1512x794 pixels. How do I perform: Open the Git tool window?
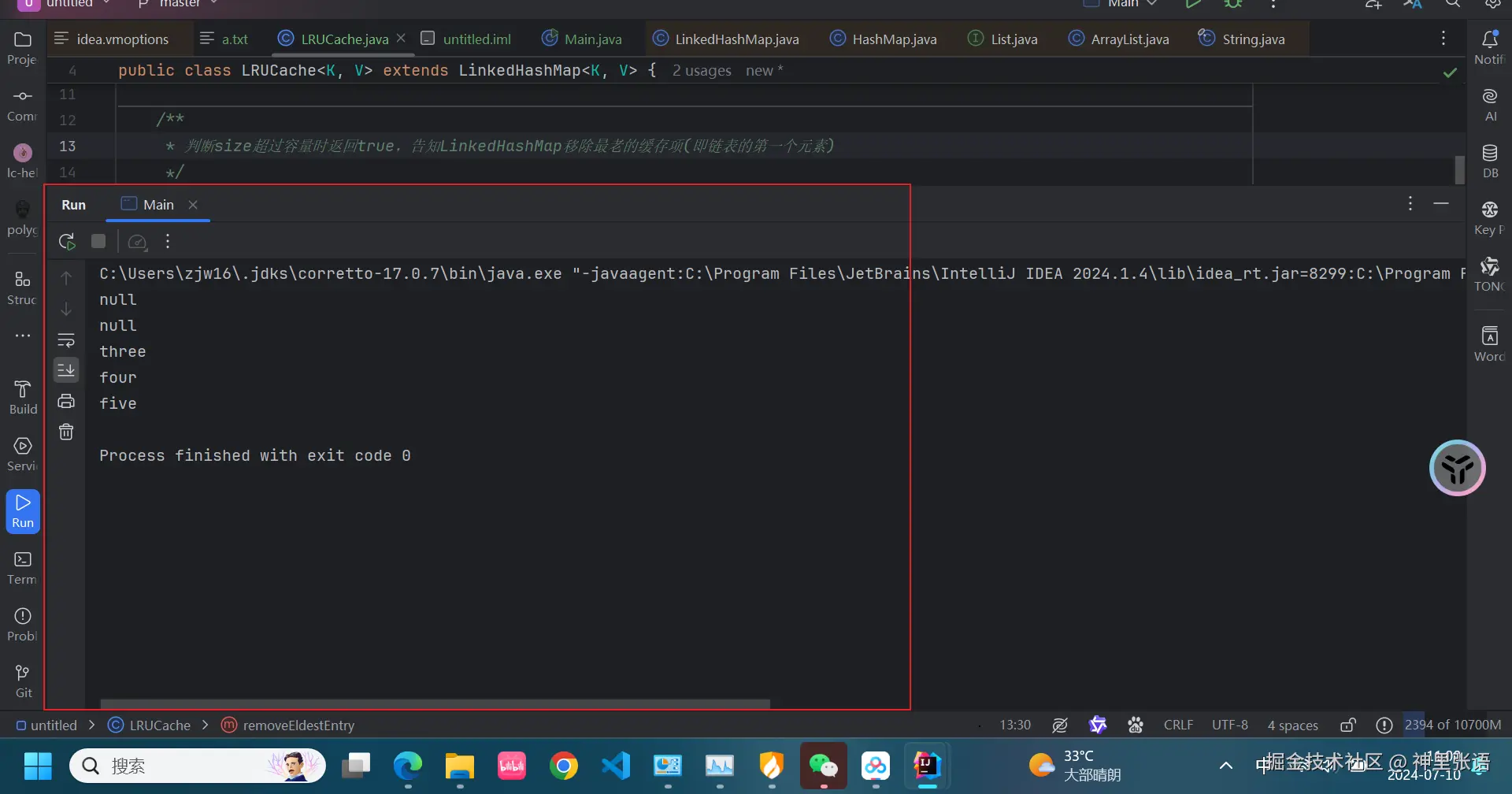(x=23, y=681)
